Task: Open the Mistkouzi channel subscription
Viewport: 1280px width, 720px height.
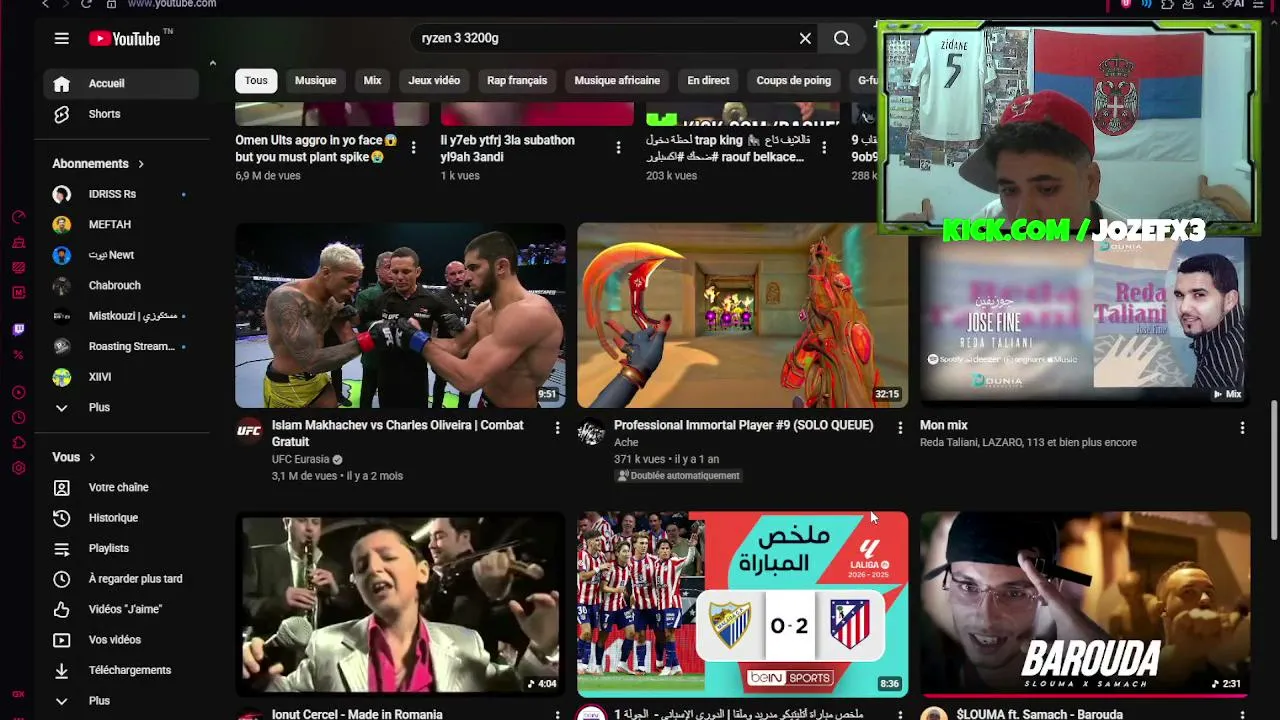Action: tap(121, 316)
